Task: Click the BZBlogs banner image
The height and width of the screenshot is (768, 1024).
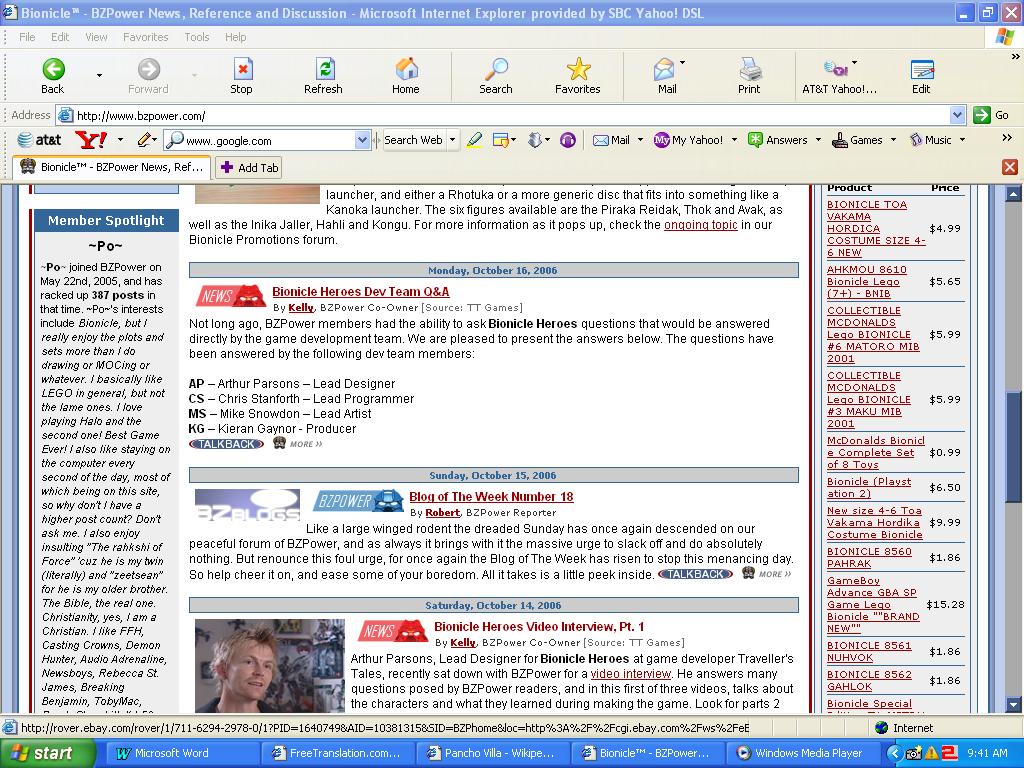Action: pos(248,505)
